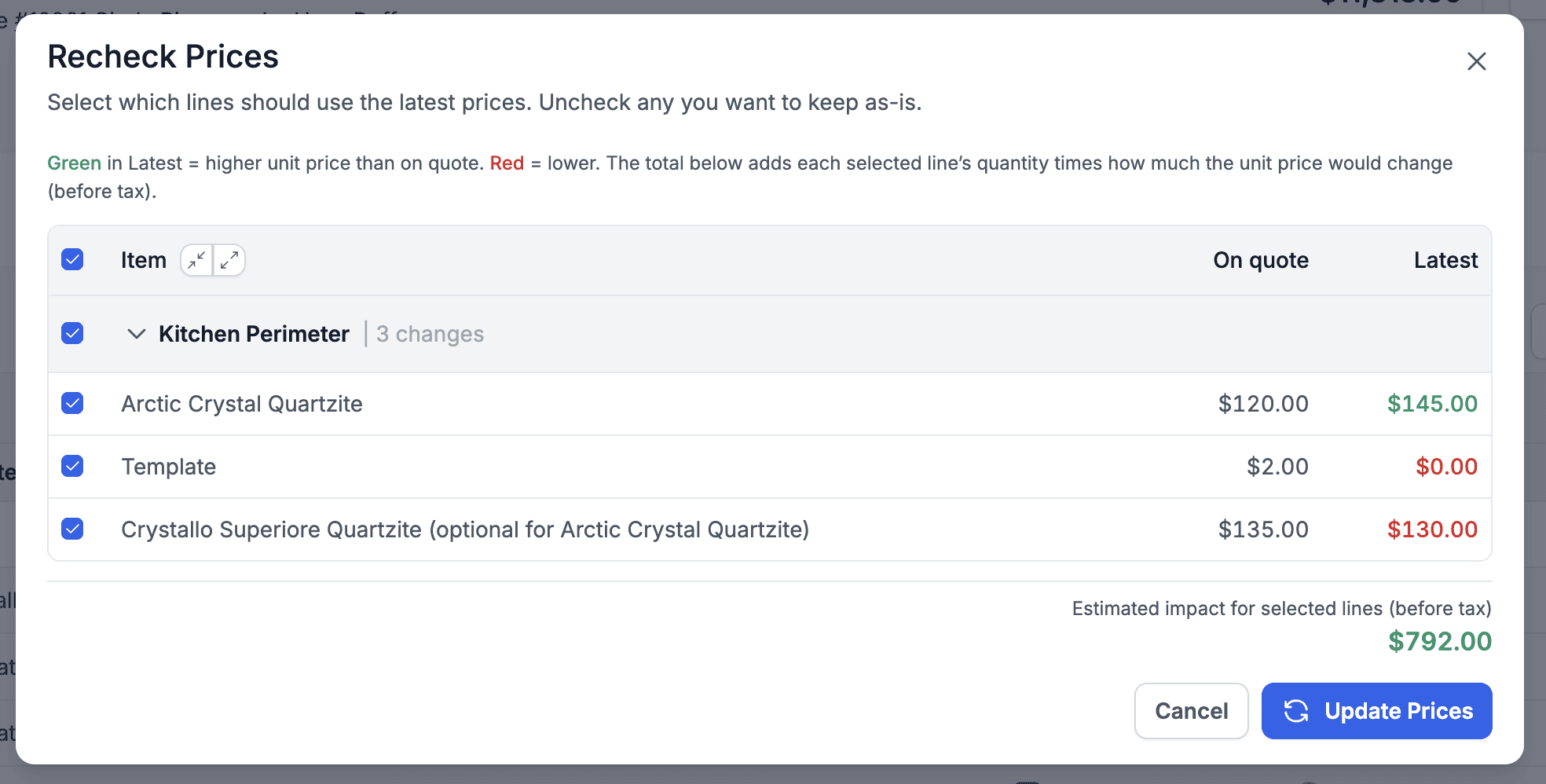The height and width of the screenshot is (784, 1546).
Task: Uncheck the Kitchen Perimeter group checkbox
Action: coord(72,334)
